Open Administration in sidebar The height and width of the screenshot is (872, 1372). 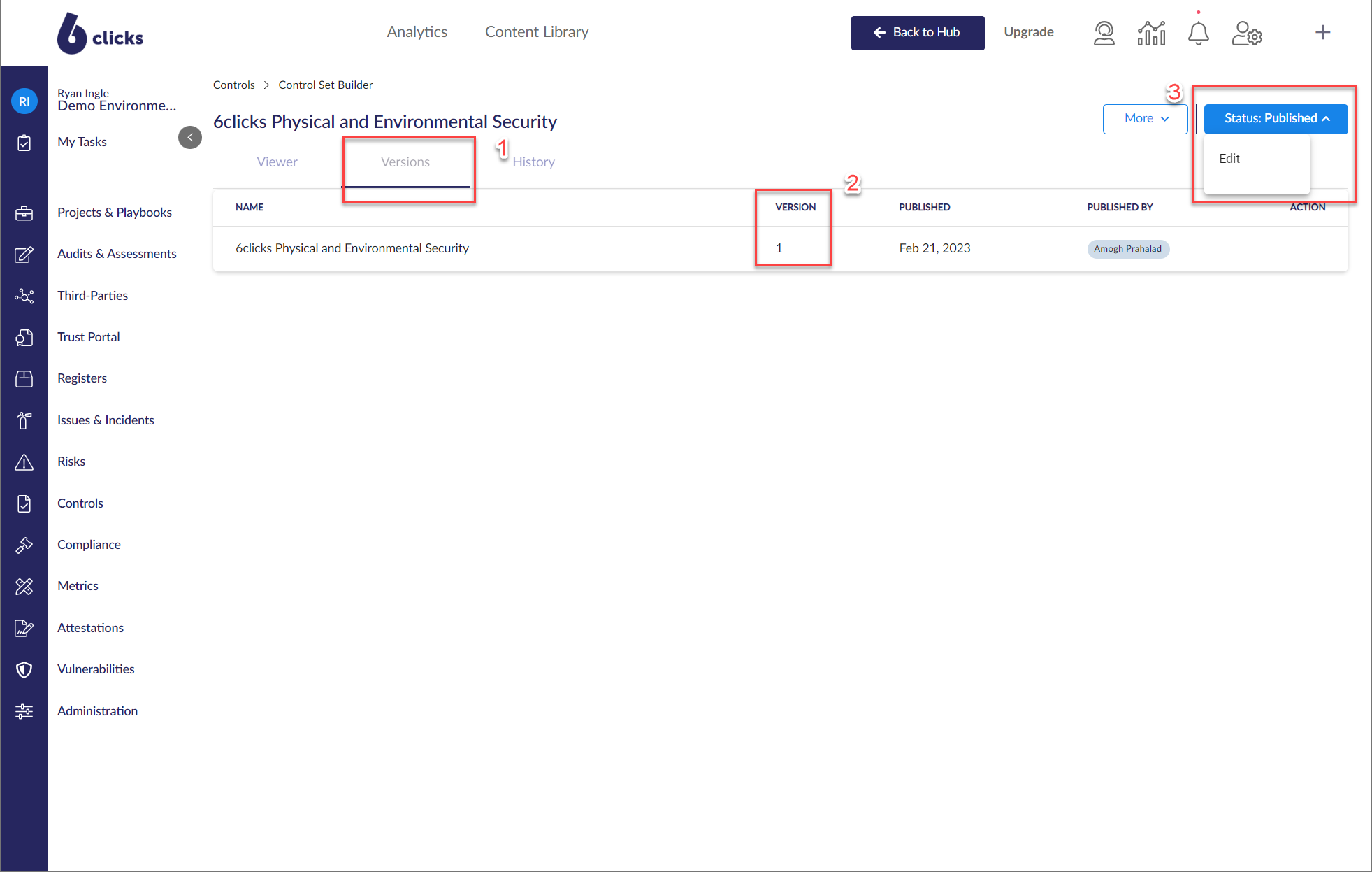tap(97, 711)
